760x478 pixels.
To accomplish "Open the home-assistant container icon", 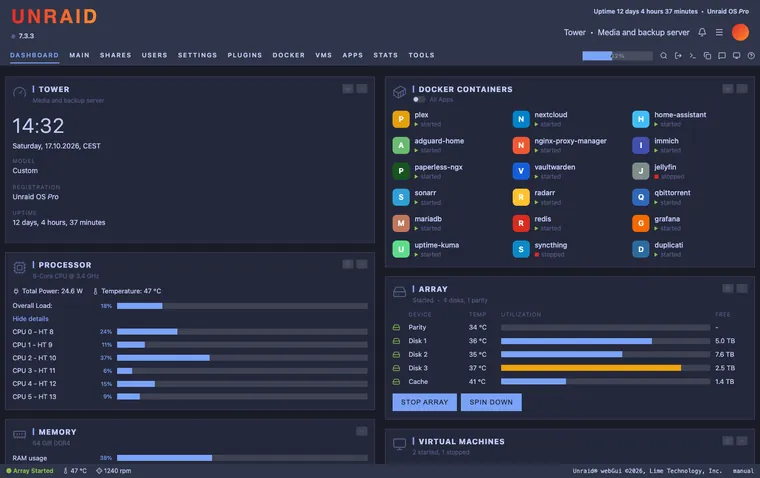I will (641, 119).
